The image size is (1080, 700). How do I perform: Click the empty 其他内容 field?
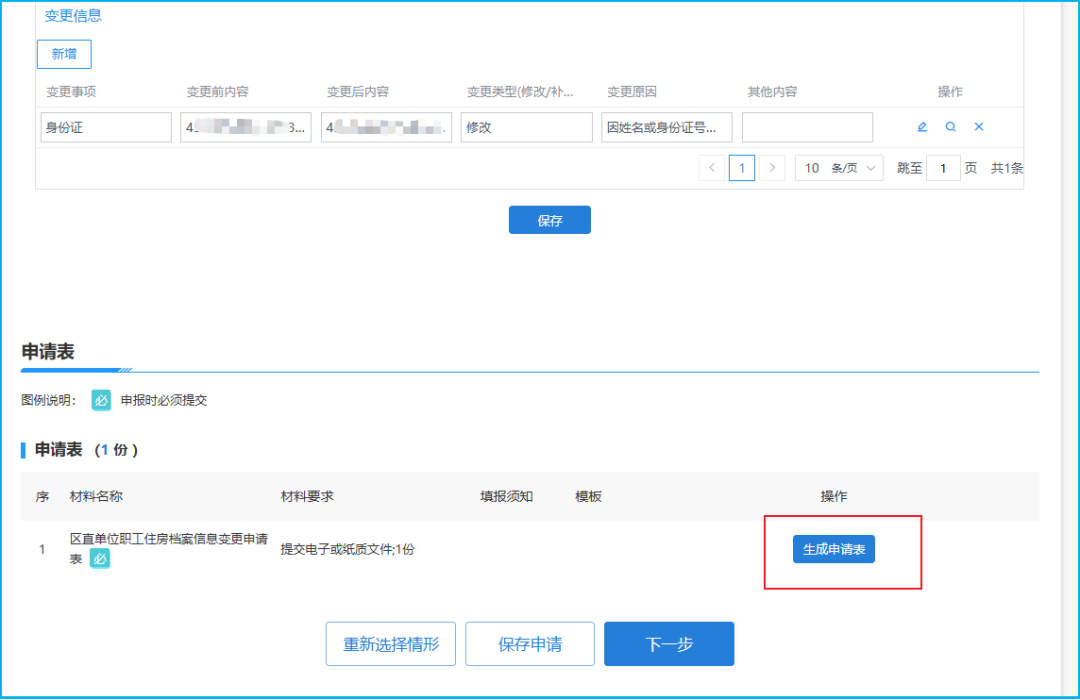pyautogui.click(x=807, y=127)
